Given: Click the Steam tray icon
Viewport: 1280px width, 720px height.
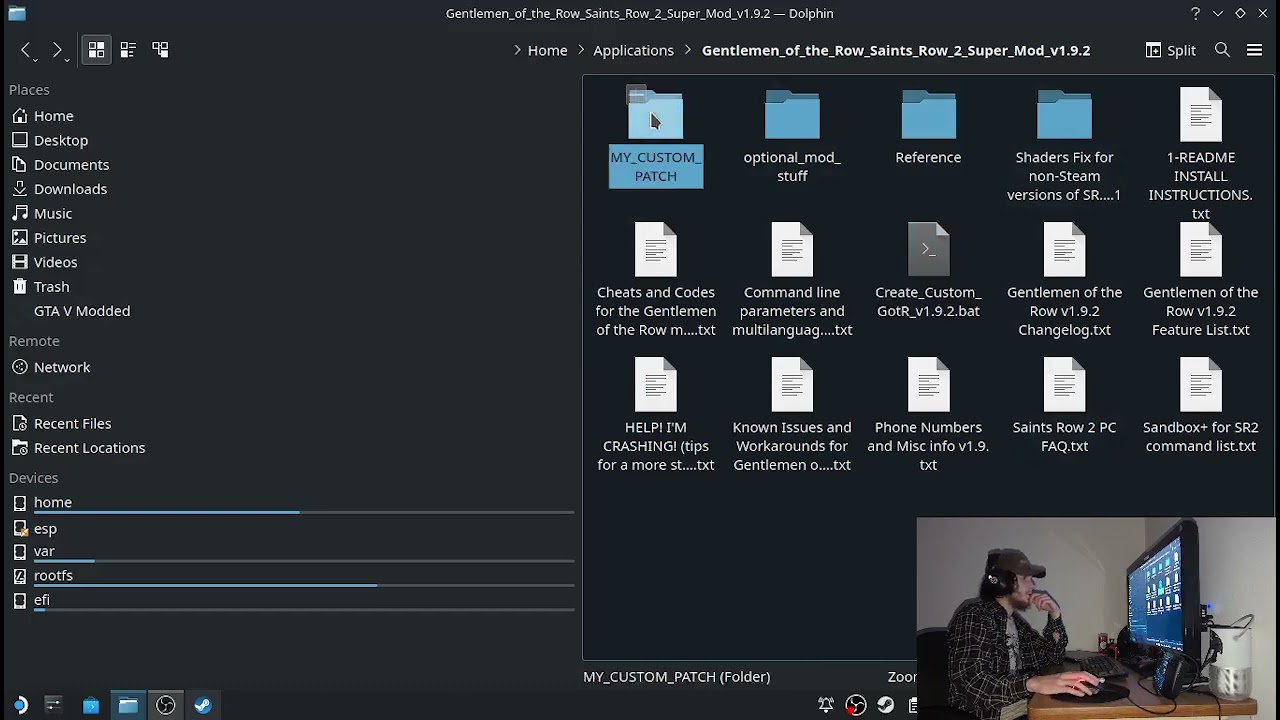Looking at the screenshot, I should click(886, 705).
